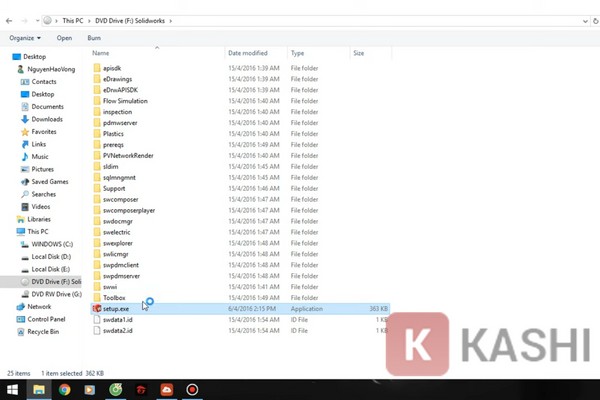Click This PC in the address breadcrumb
The width and height of the screenshot is (600, 400).
click(x=73, y=21)
